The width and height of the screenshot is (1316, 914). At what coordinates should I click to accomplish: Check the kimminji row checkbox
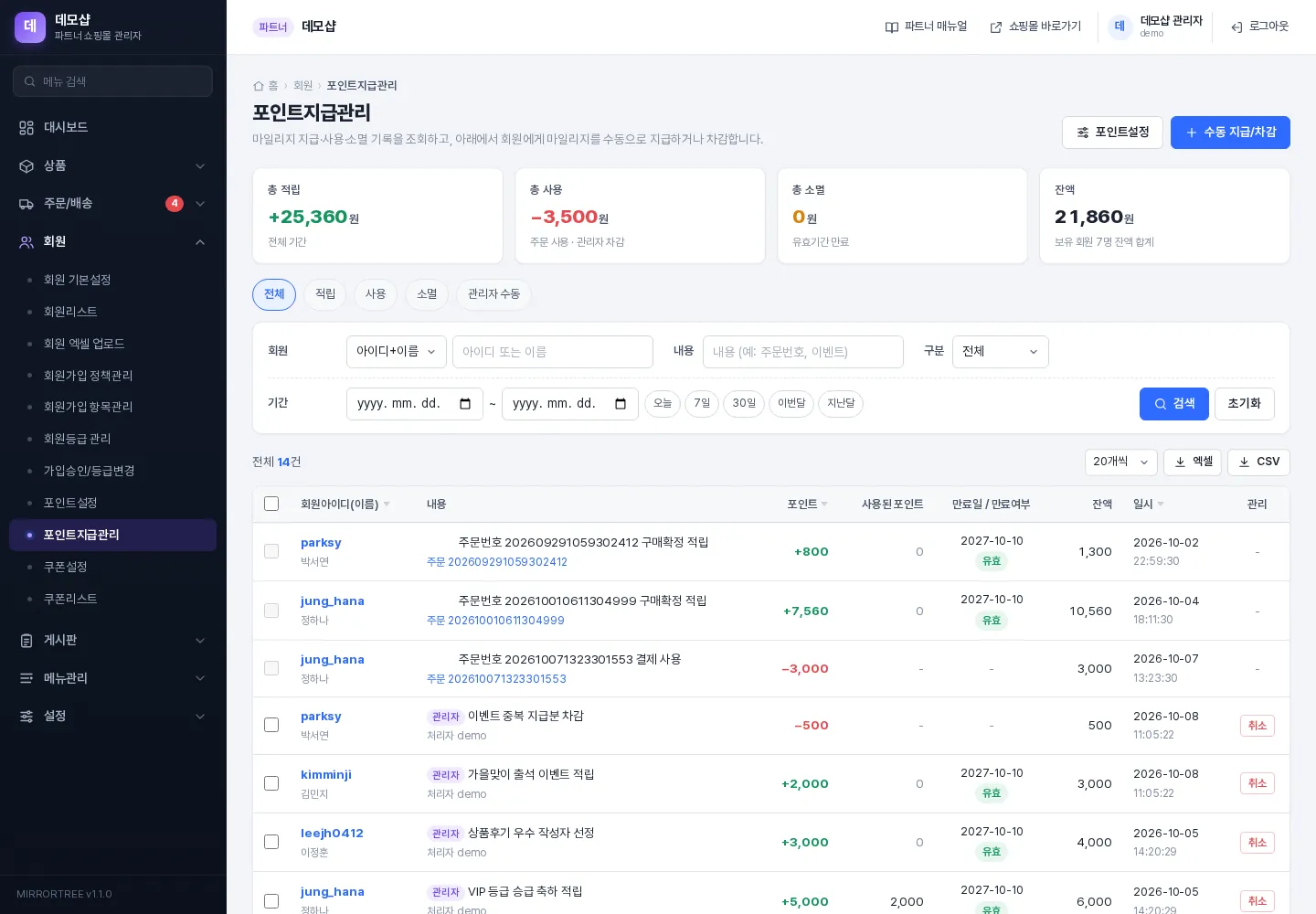point(271,784)
